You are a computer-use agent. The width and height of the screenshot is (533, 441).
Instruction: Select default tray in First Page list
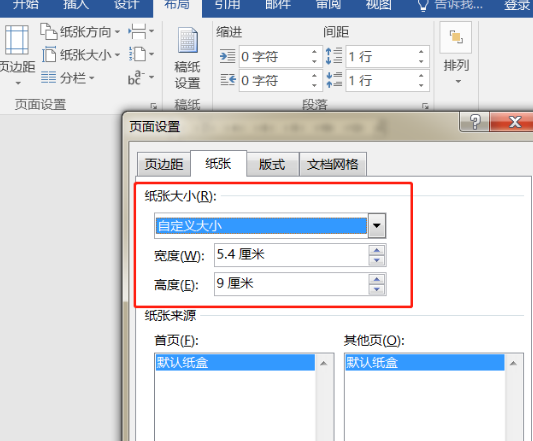pyautogui.click(x=235, y=362)
